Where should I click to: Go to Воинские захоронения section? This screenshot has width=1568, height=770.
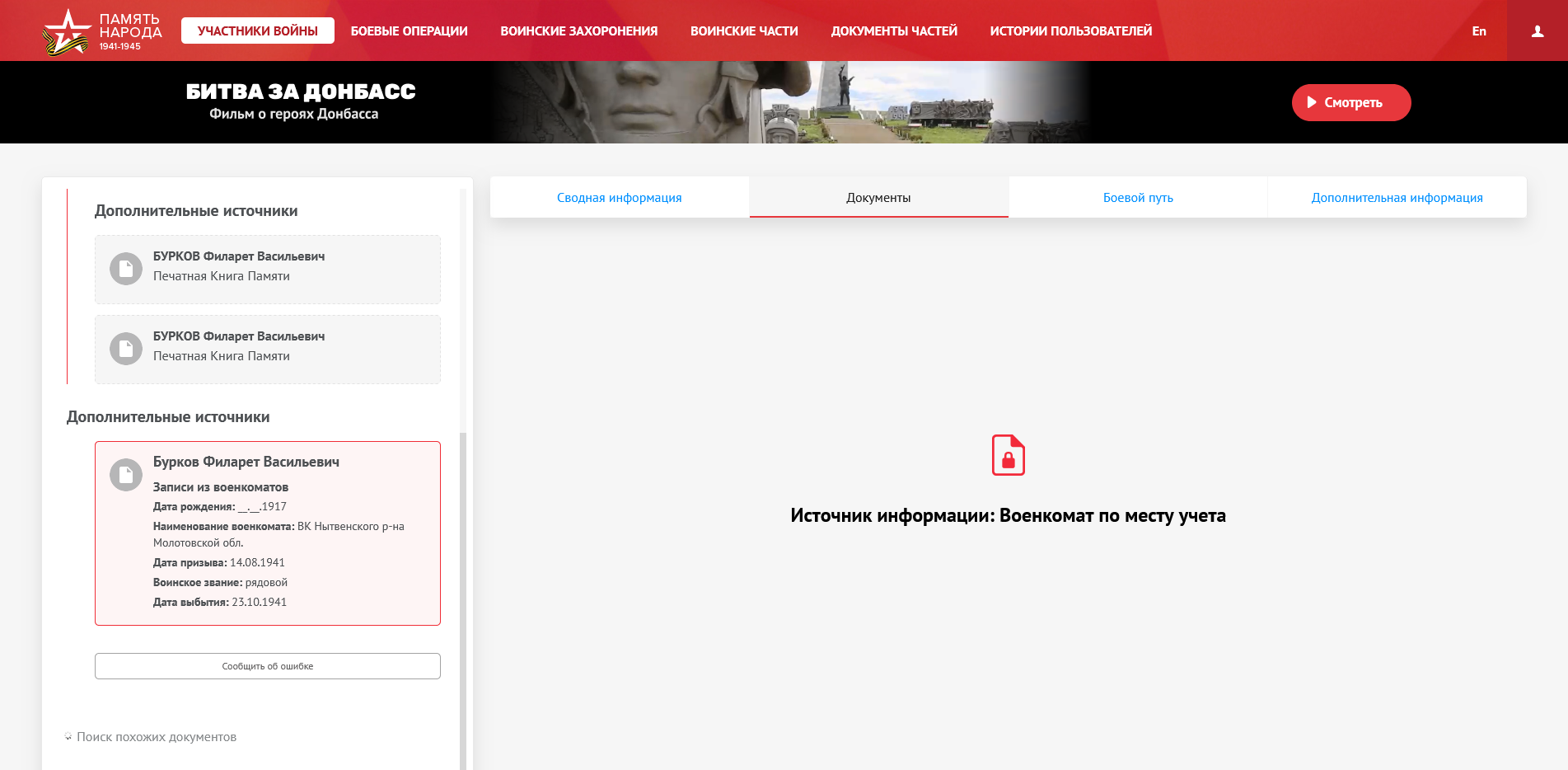(578, 31)
